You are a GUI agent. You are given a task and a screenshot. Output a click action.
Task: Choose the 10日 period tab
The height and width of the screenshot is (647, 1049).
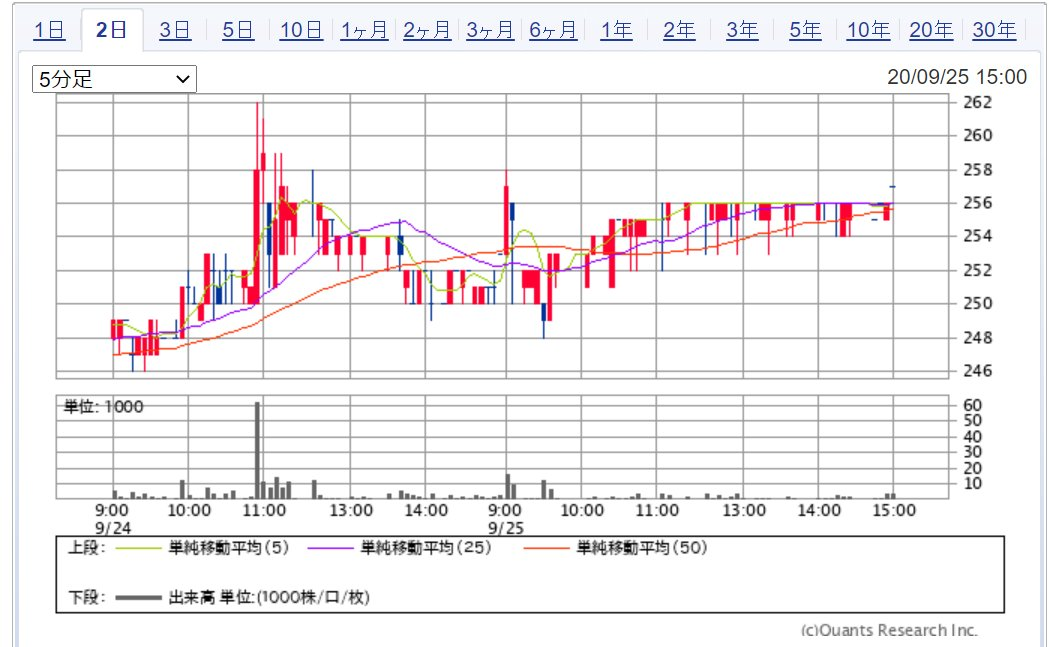pos(301,30)
